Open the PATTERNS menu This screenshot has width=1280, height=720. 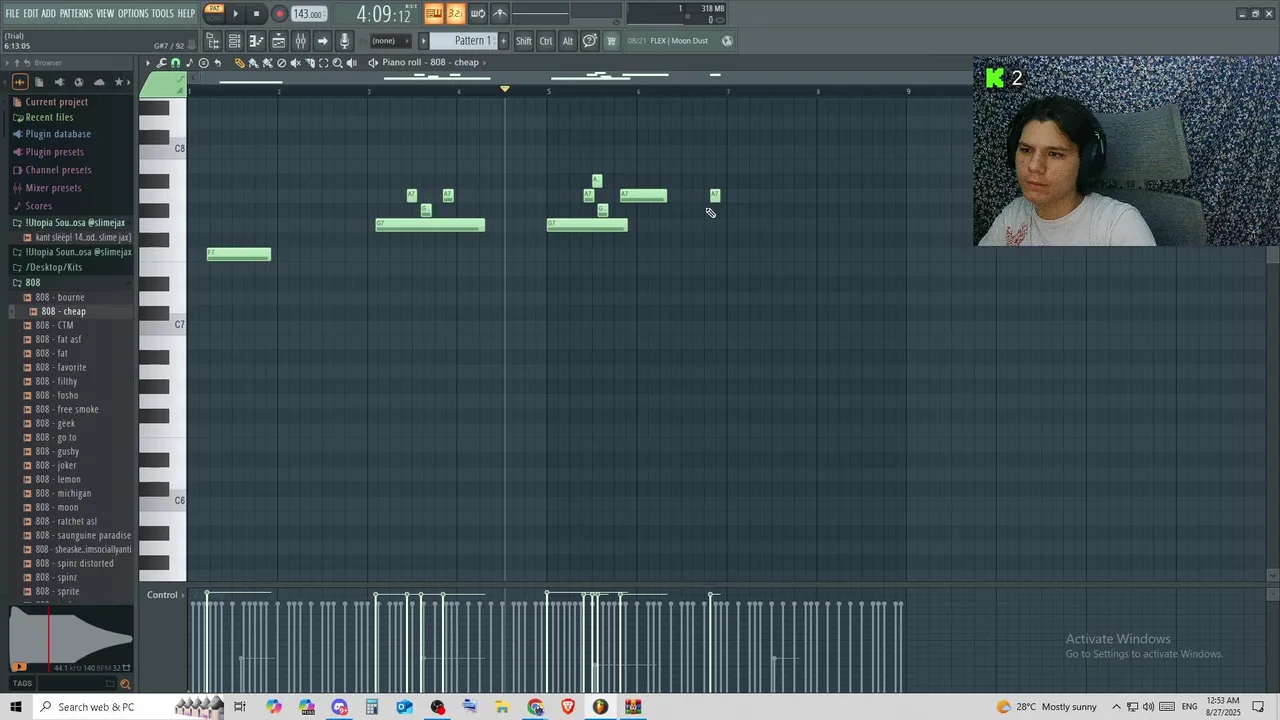tap(76, 13)
